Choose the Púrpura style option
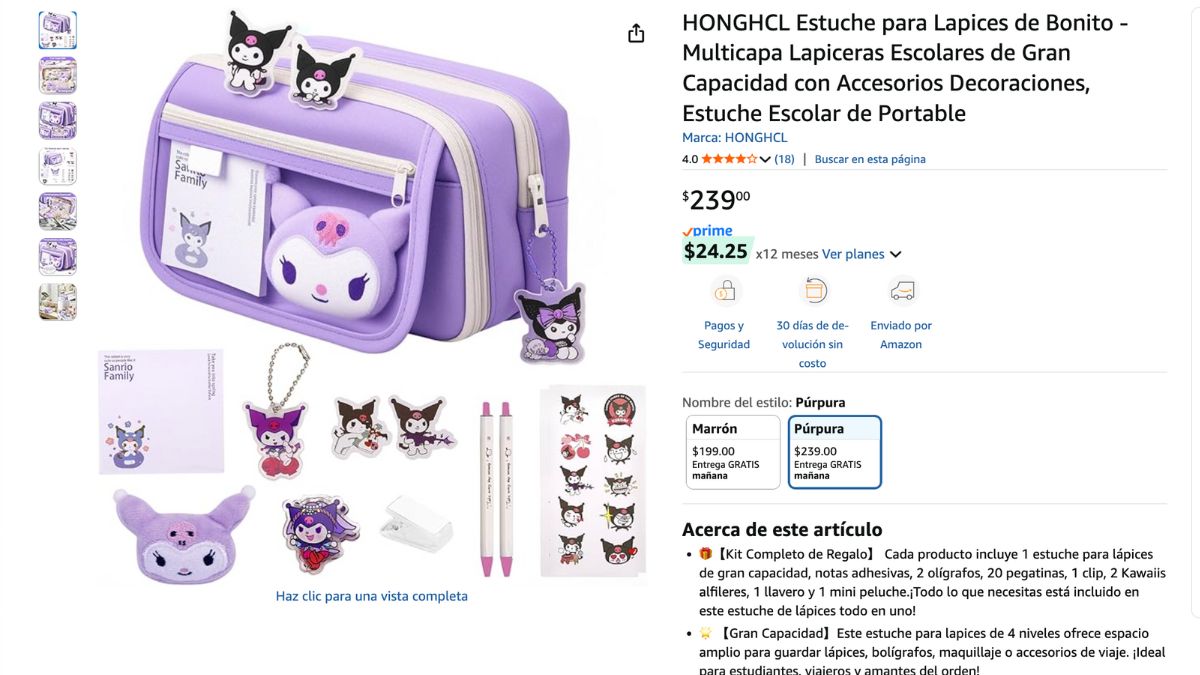Image resolution: width=1200 pixels, height=675 pixels. pyautogui.click(x=835, y=452)
